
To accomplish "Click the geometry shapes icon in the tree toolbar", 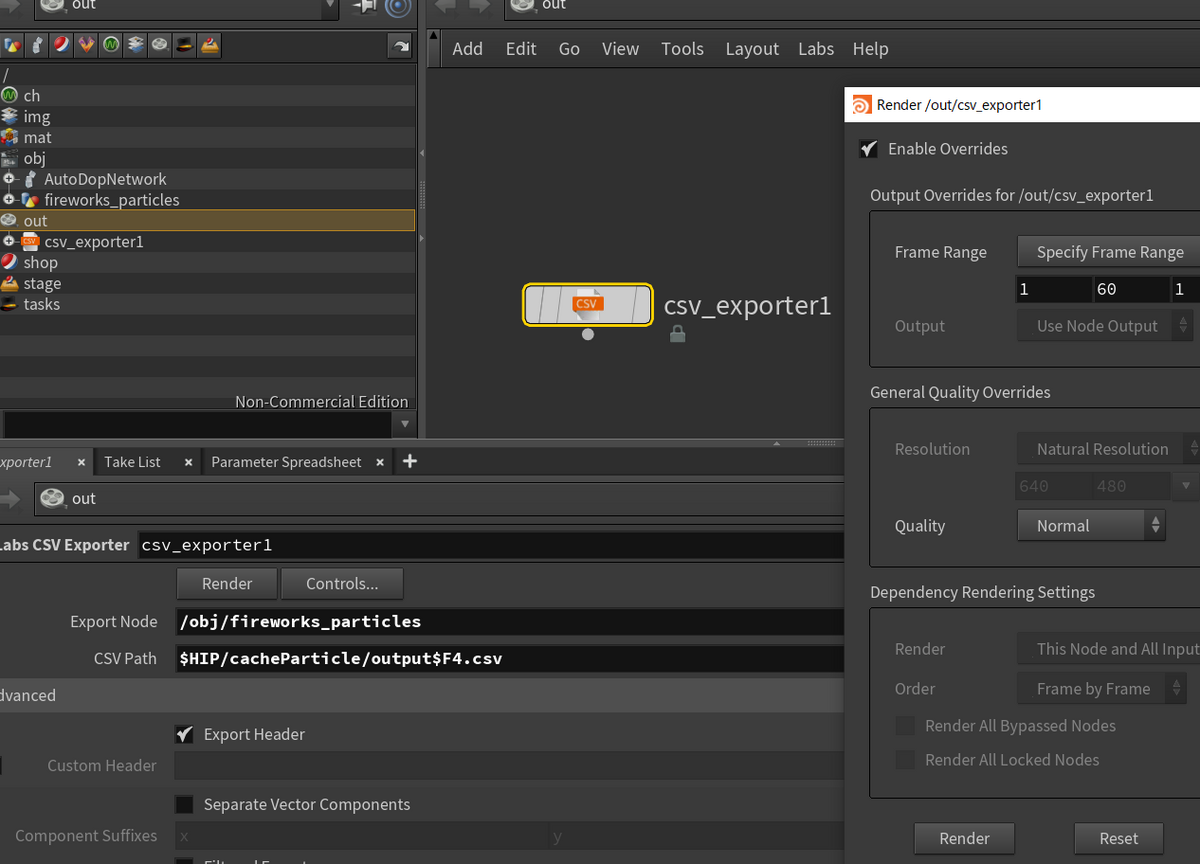I will coord(12,45).
